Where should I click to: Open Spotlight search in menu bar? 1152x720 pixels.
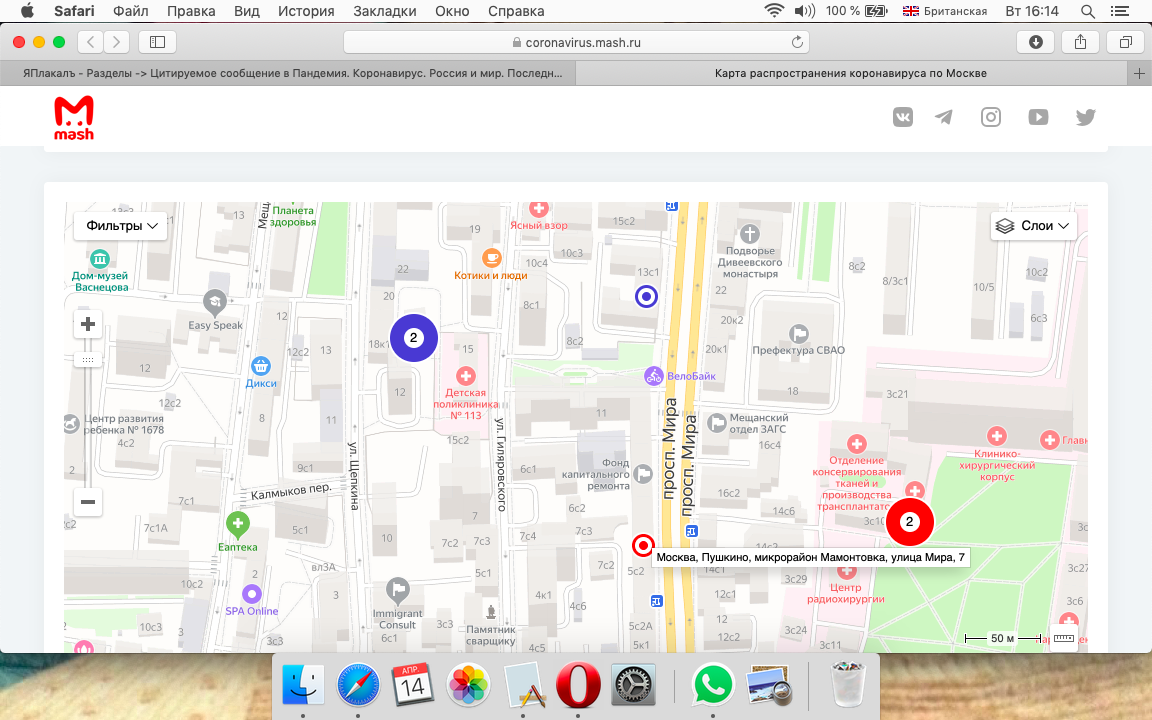[x=1088, y=11]
